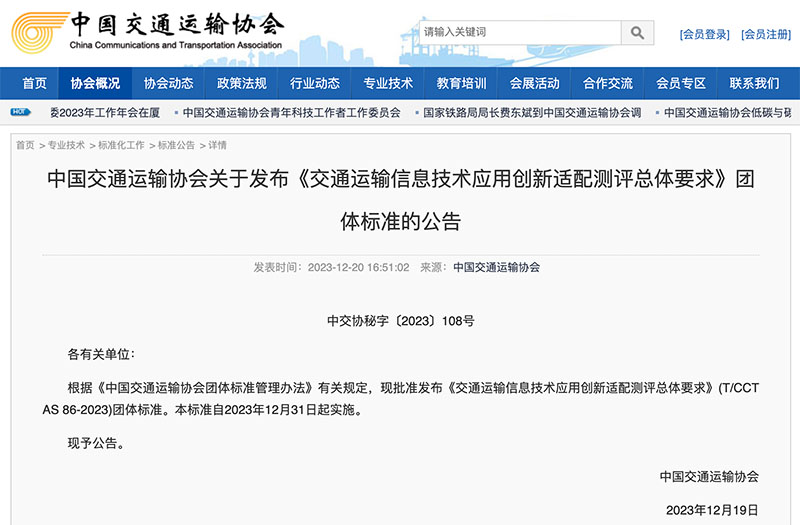Navigate to 教育培训 in the menu bar
Screen dimensions: 800x525
[461, 83]
